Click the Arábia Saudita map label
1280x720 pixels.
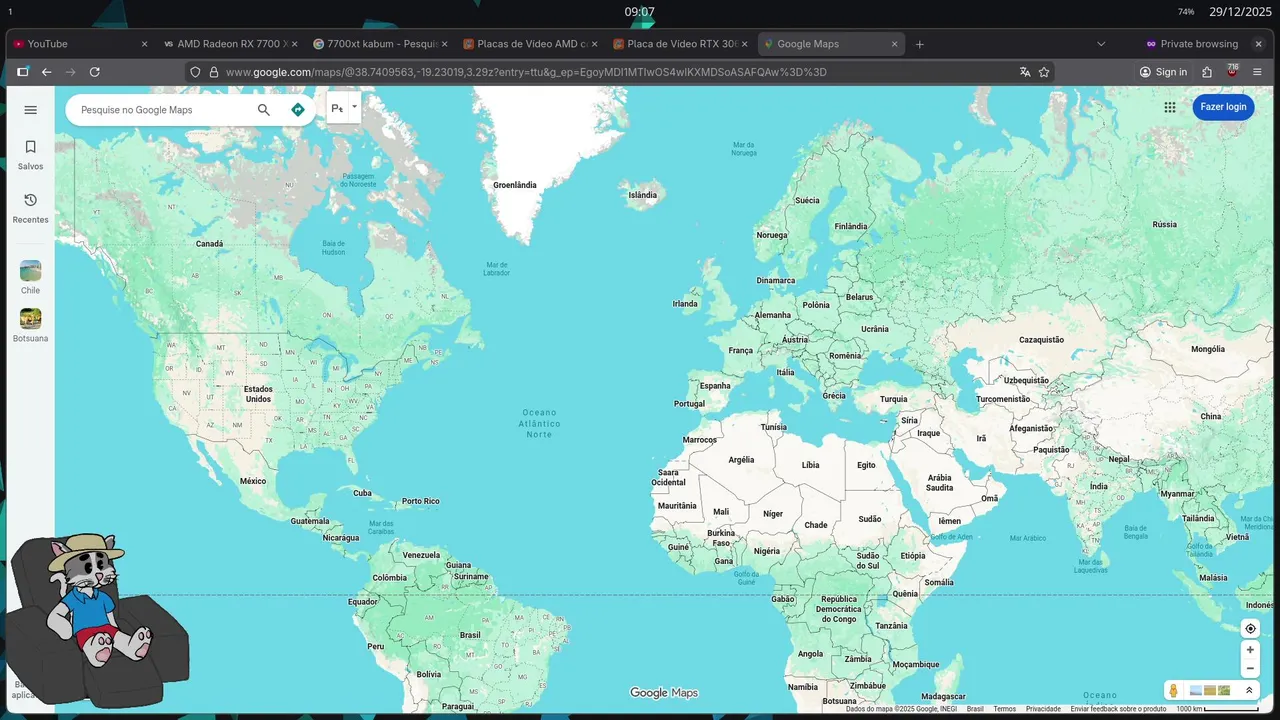(940, 483)
